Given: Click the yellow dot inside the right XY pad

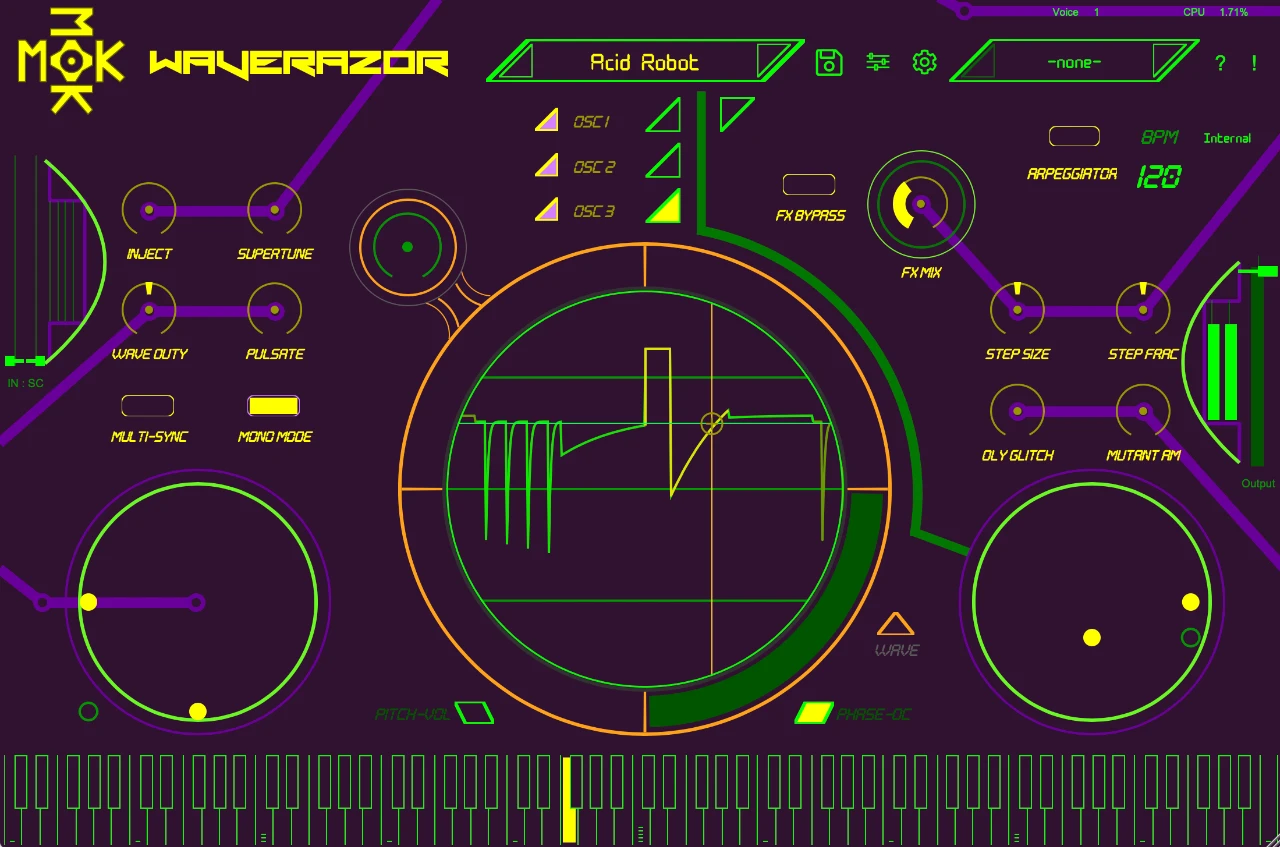Looking at the screenshot, I should (x=1092, y=637).
